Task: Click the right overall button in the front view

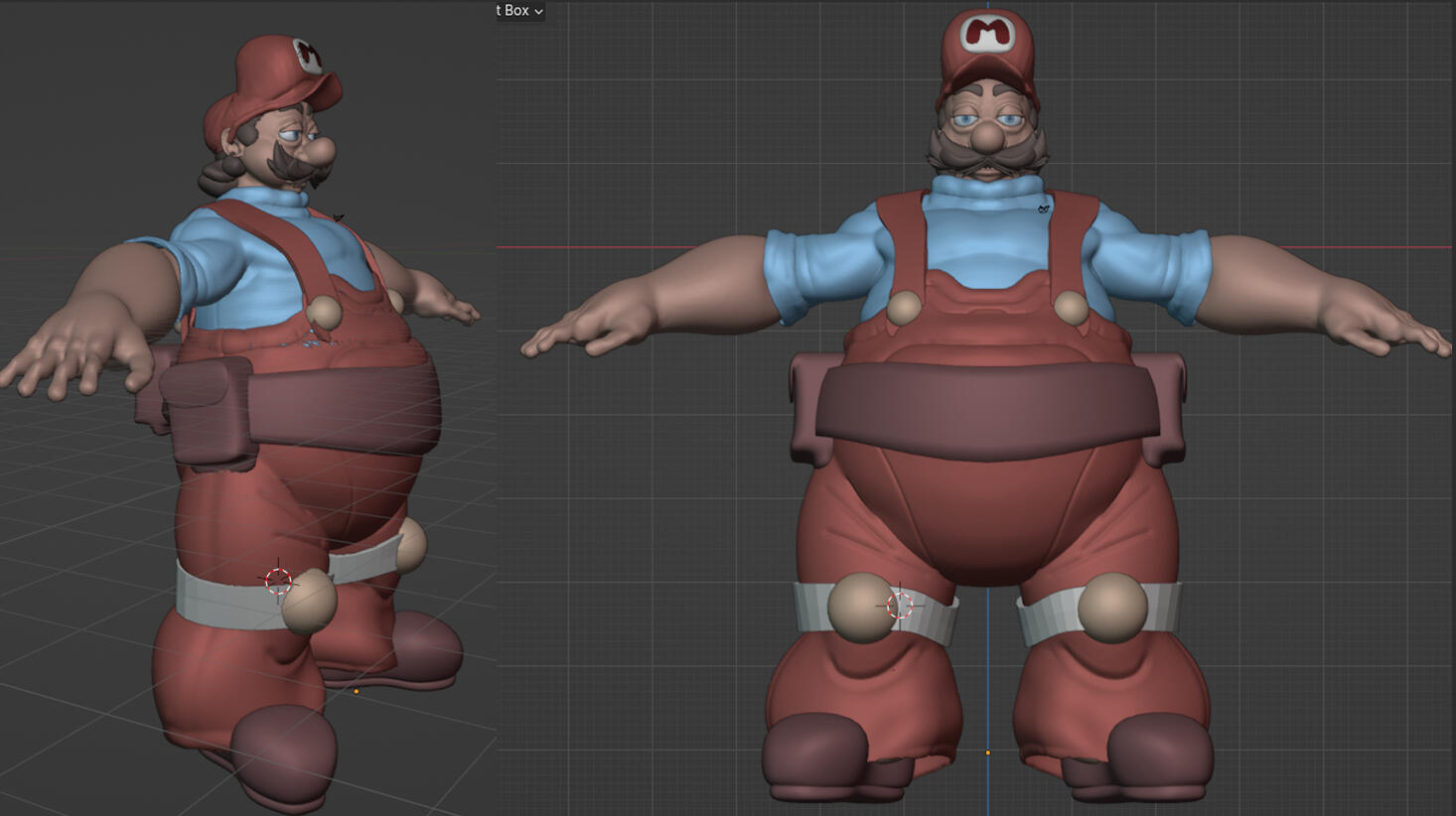Action: (x=1071, y=308)
